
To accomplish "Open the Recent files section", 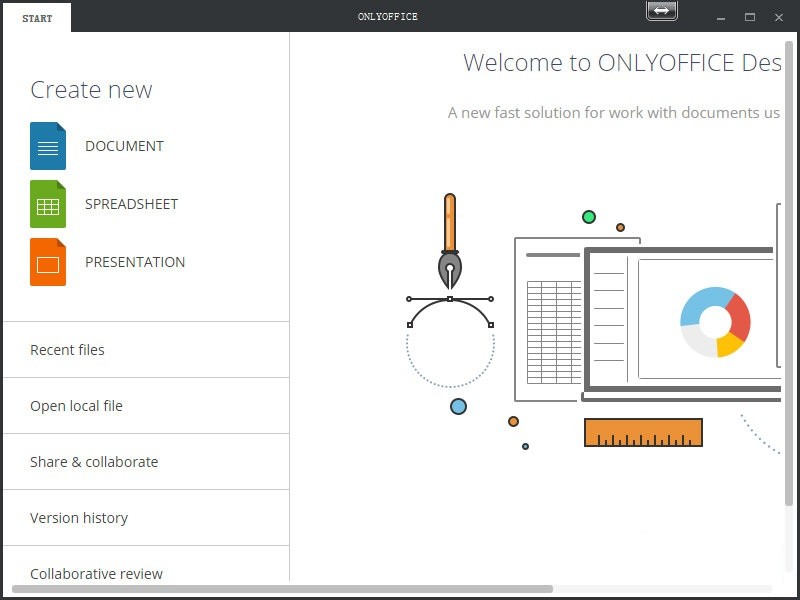I will [x=67, y=350].
